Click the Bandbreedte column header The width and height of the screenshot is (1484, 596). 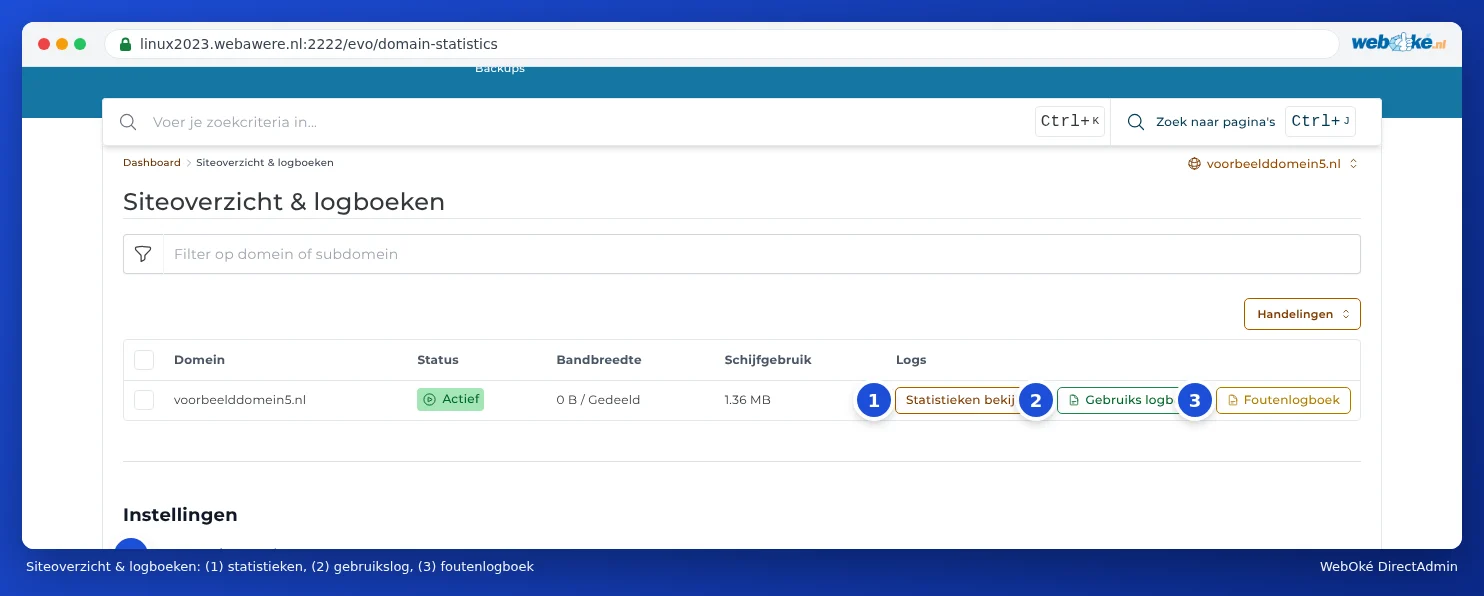(x=599, y=360)
